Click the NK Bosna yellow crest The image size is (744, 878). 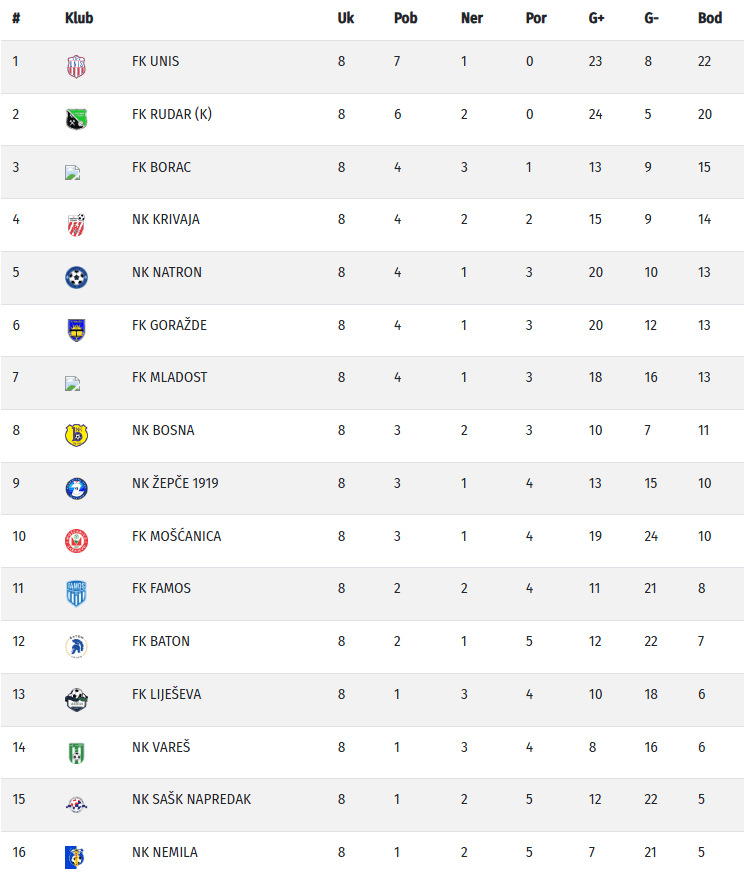click(77, 435)
